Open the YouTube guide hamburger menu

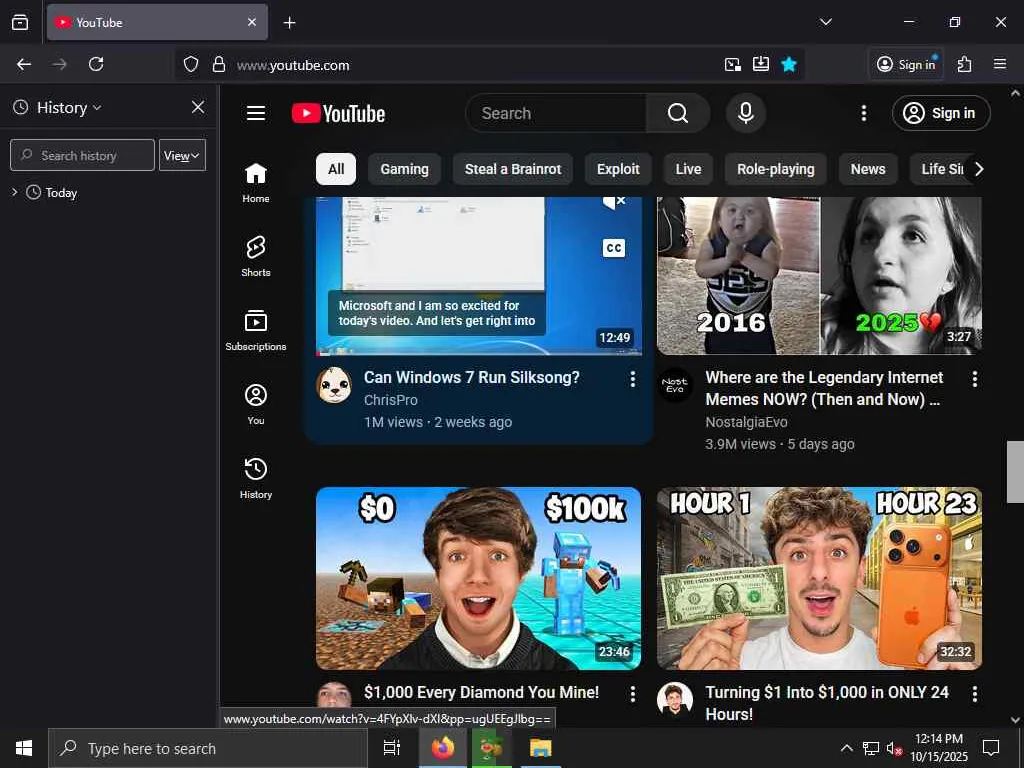tap(255, 113)
